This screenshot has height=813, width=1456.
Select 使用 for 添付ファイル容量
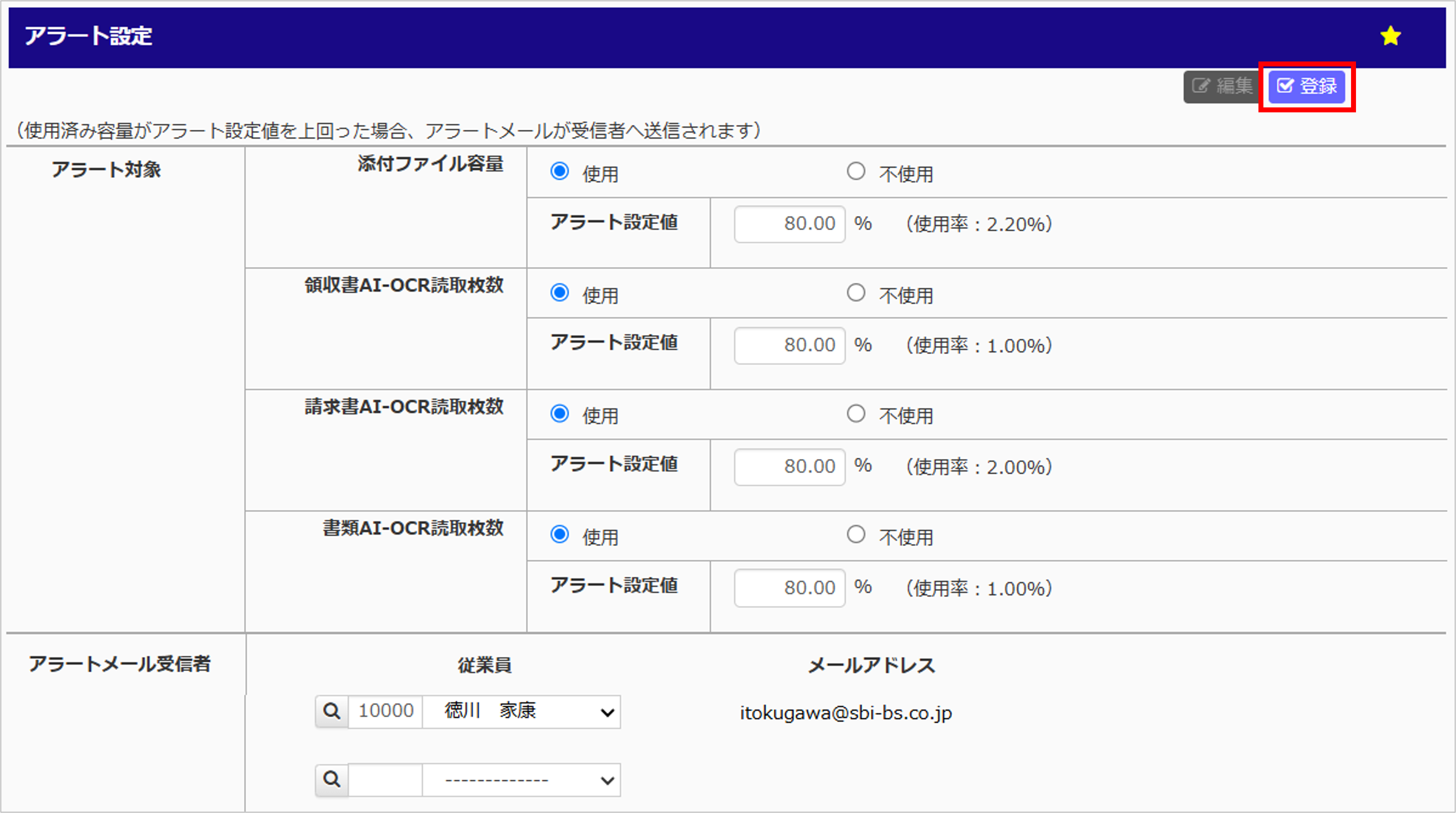click(x=559, y=171)
